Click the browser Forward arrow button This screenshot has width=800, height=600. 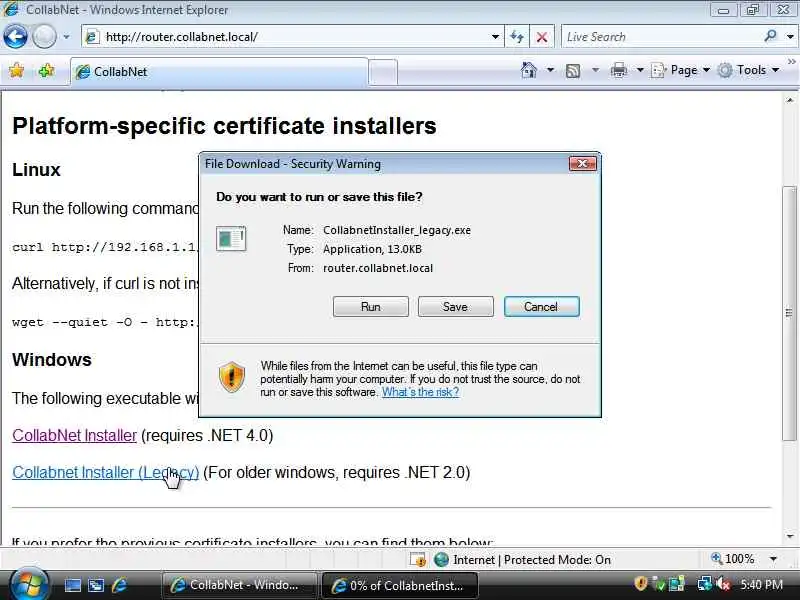coord(44,37)
